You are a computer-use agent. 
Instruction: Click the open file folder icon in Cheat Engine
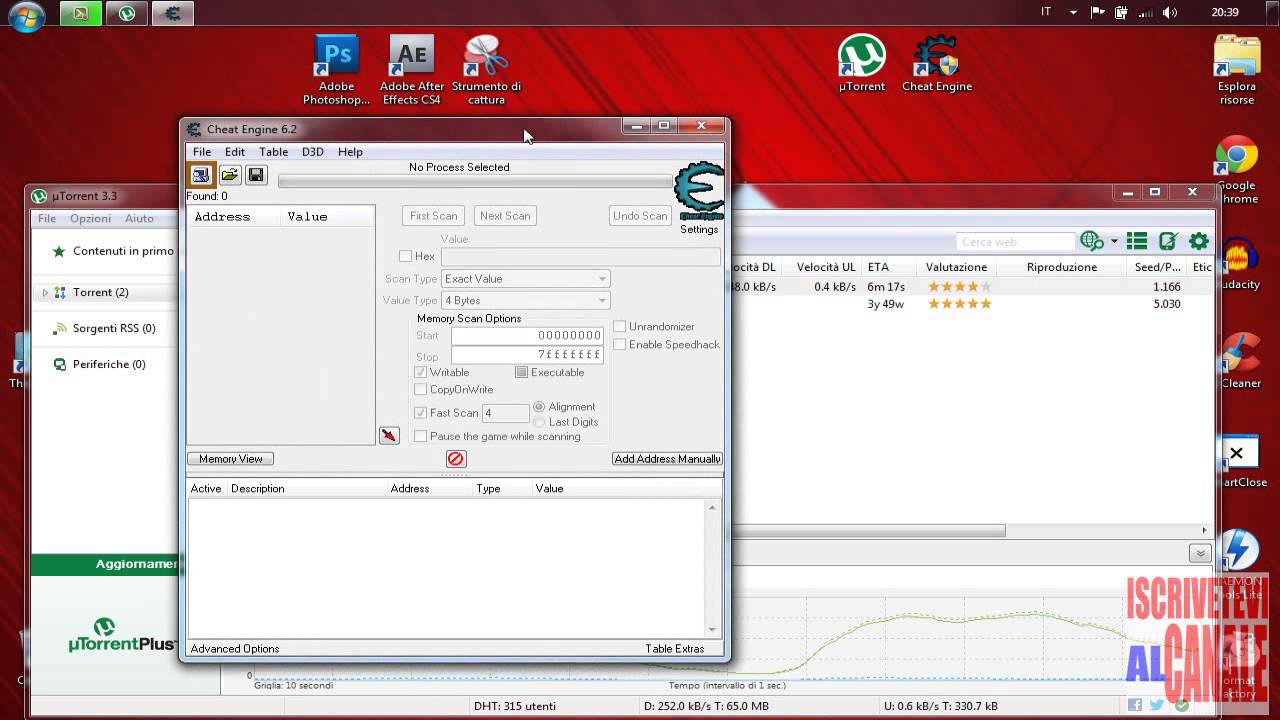[x=229, y=175]
